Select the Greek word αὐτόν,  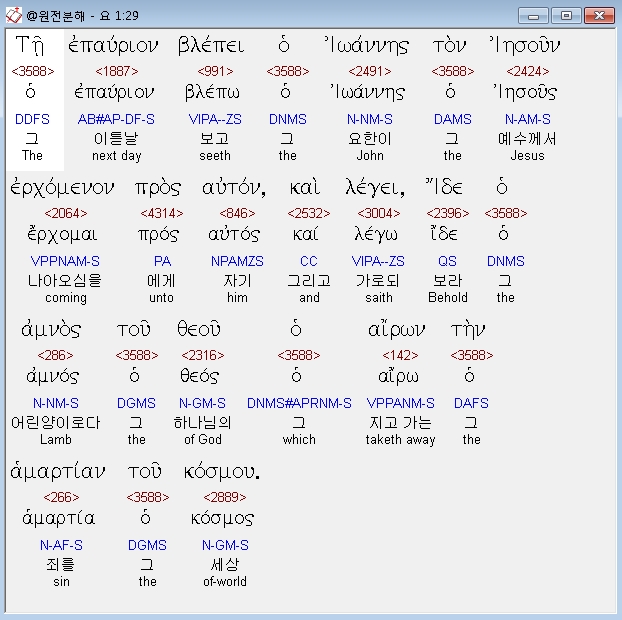point(234,188)
